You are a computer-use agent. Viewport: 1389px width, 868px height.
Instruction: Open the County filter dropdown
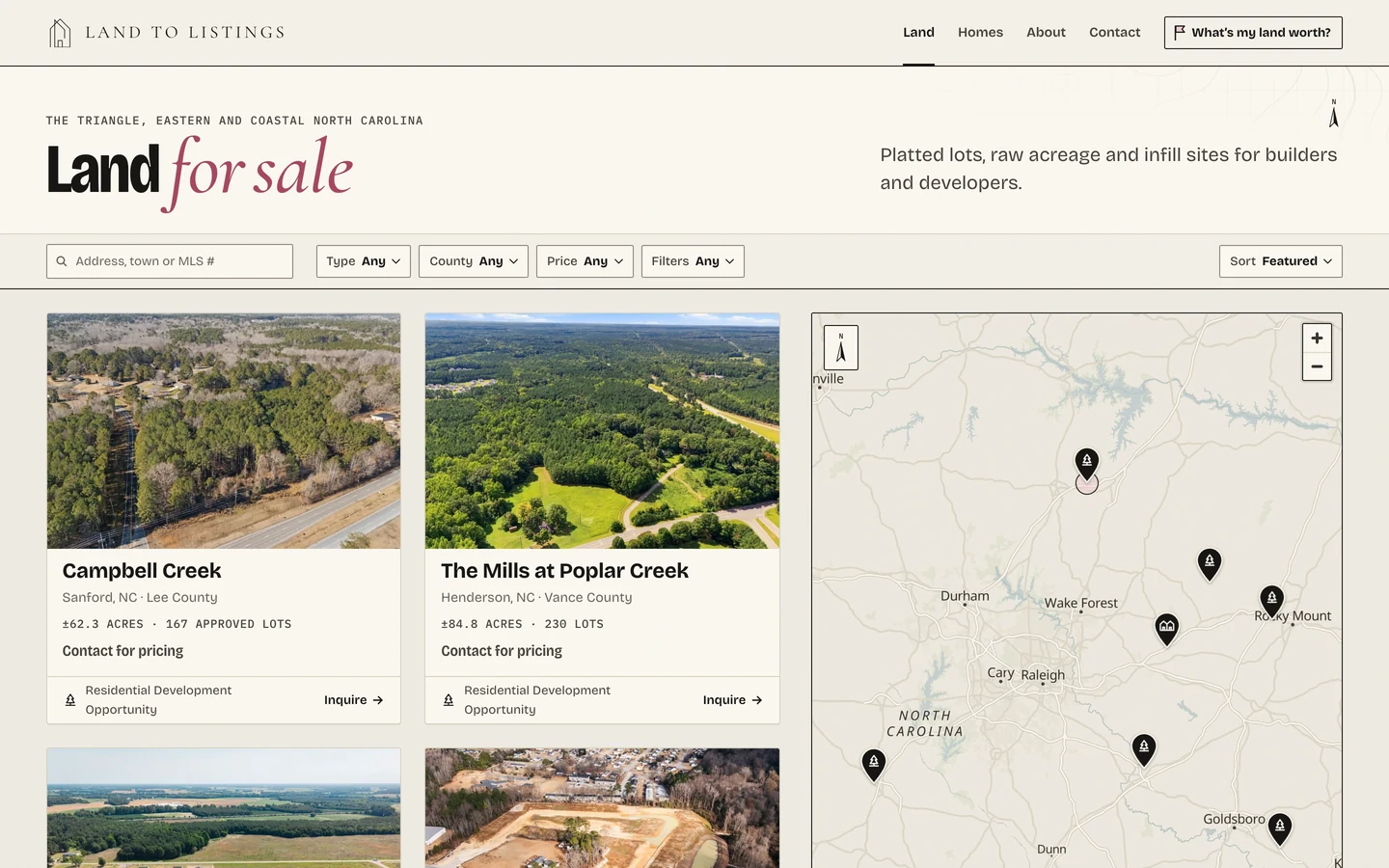(x=474, y=261)
